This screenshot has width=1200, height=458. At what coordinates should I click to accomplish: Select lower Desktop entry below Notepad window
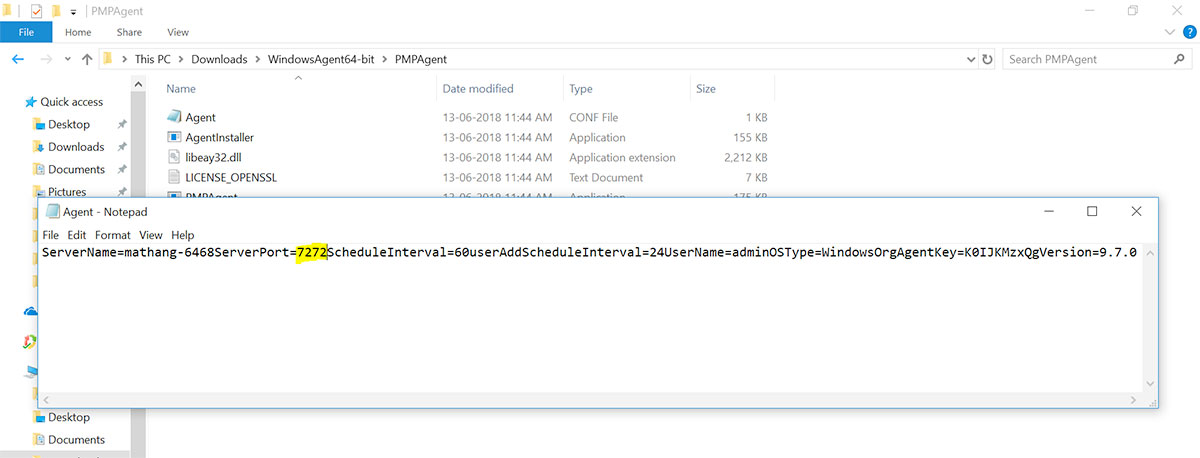pos(69,417)
